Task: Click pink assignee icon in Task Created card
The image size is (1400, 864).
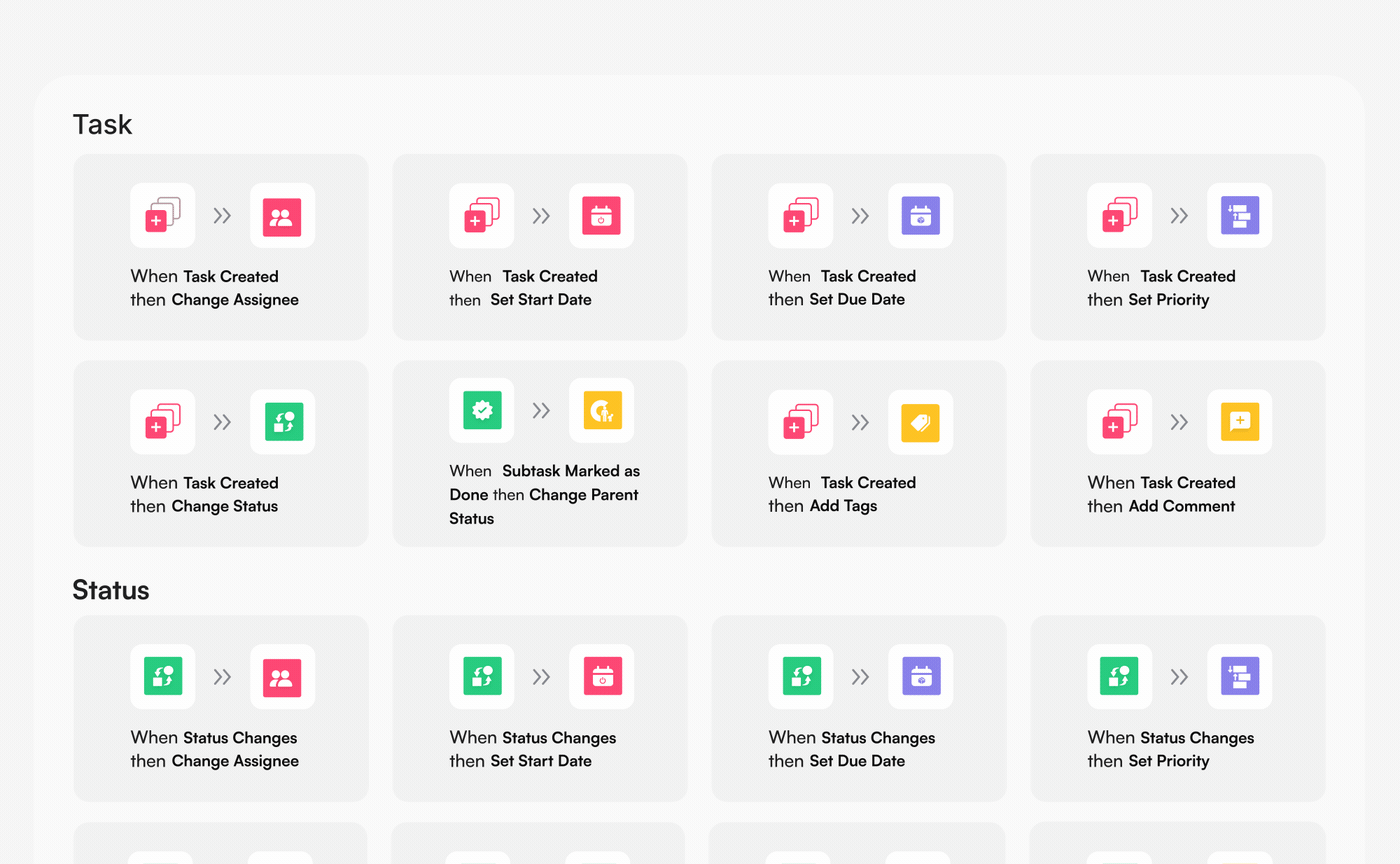Action: tap(282, 216)
